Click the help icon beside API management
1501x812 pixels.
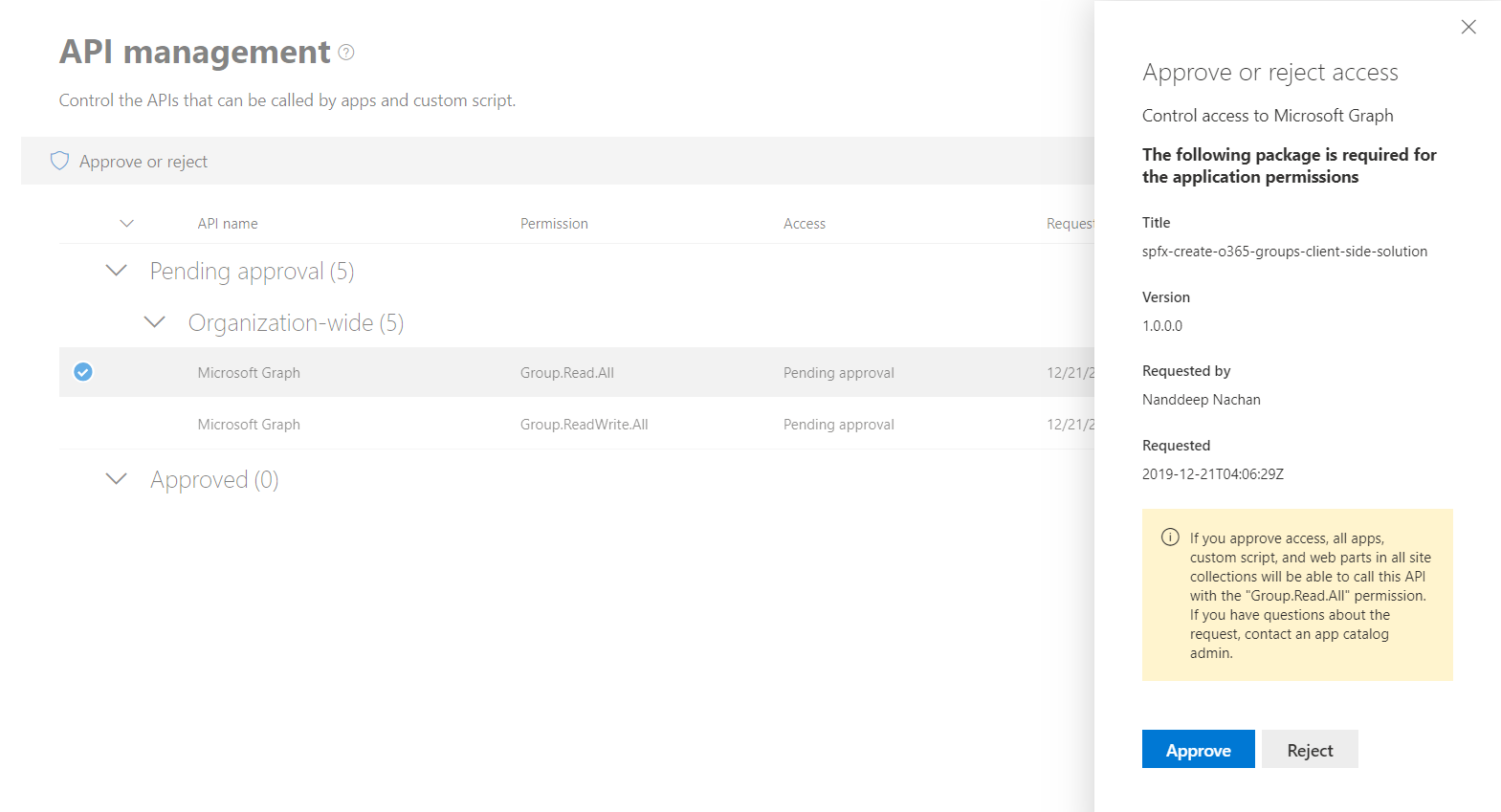[x=346, y=53]
